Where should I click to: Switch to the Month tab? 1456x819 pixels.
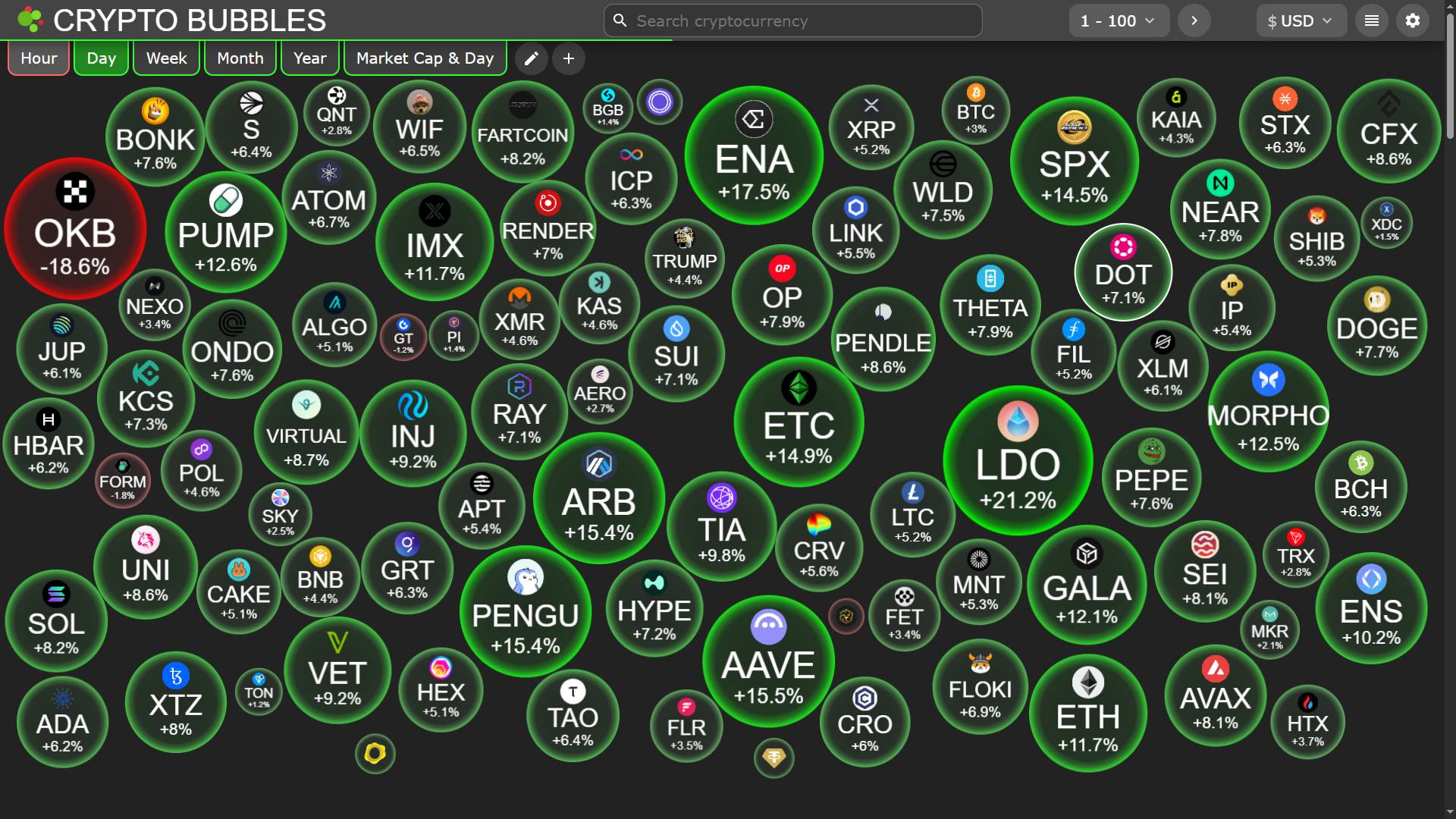coord(240,58)
